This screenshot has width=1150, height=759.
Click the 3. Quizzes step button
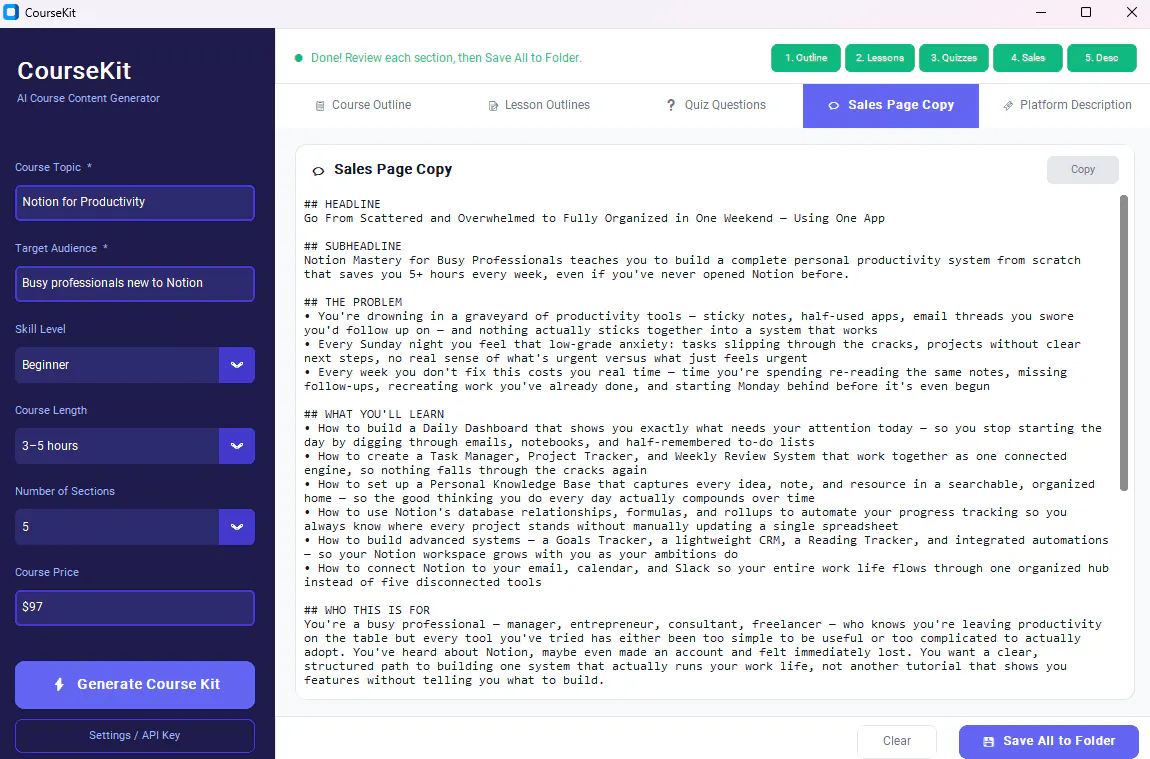[954, 58]
